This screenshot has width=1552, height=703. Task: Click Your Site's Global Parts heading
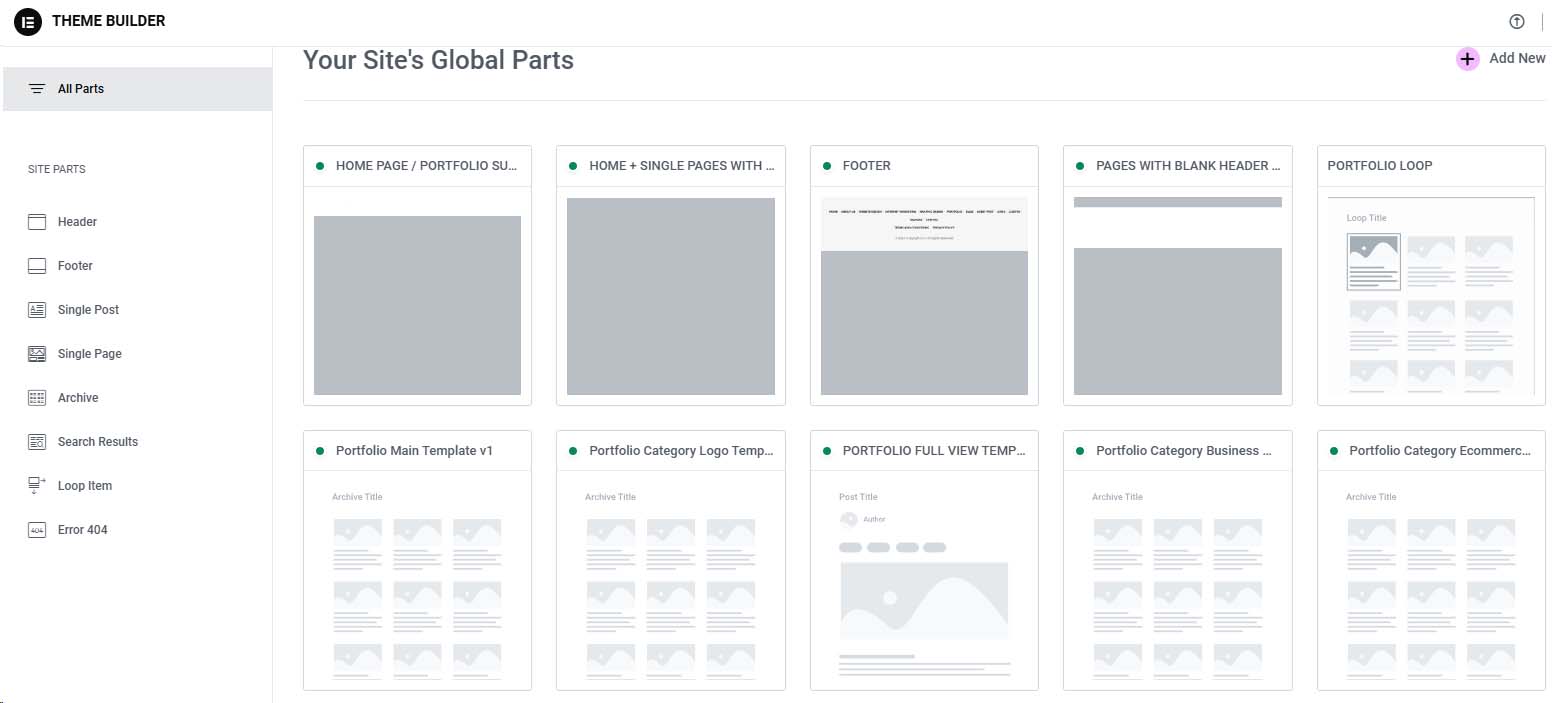click(x=439, y=60)
